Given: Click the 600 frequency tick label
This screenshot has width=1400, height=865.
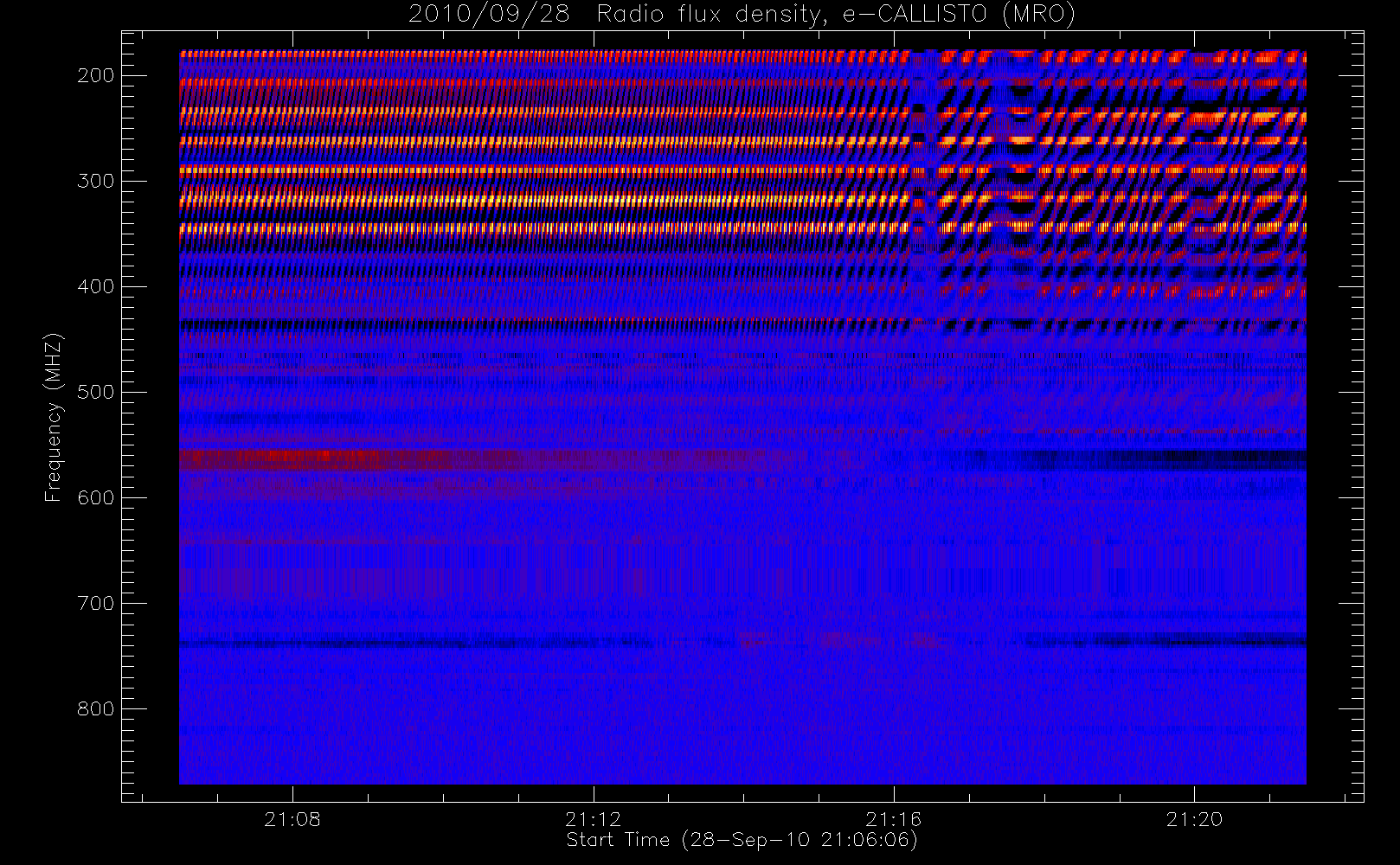Looking at the screenshot, I should point(96,497).
